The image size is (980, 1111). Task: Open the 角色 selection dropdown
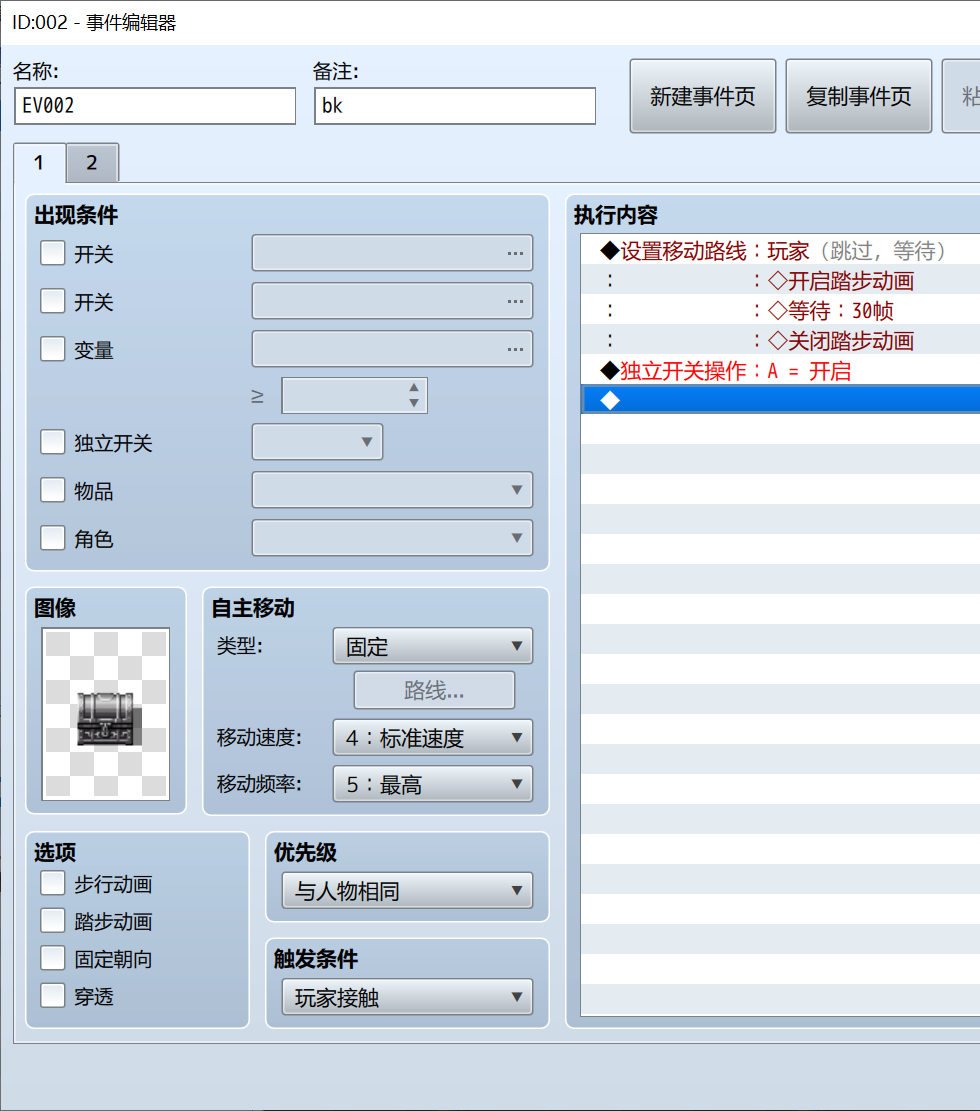pyautogui.click(x=393, y=538)
